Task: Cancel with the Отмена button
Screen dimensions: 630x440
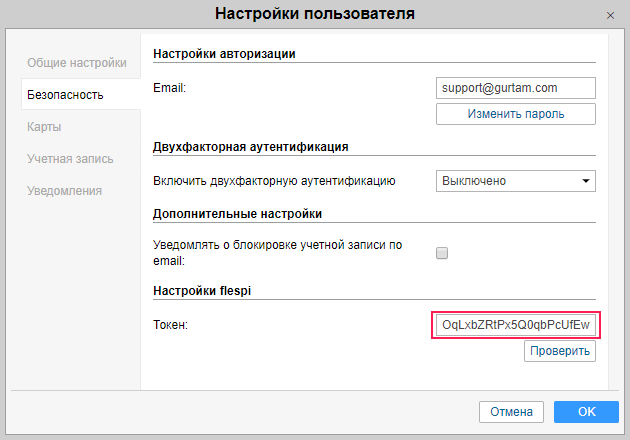Action: [x=512, y=412]
